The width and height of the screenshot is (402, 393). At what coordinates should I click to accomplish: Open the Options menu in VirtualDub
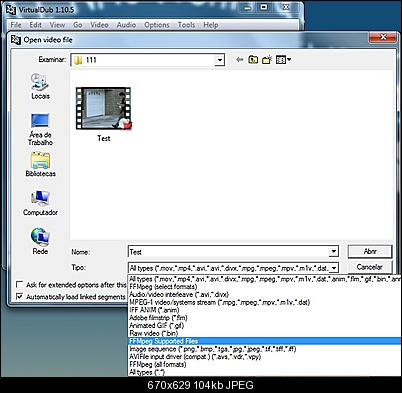[x=157, y=25]
